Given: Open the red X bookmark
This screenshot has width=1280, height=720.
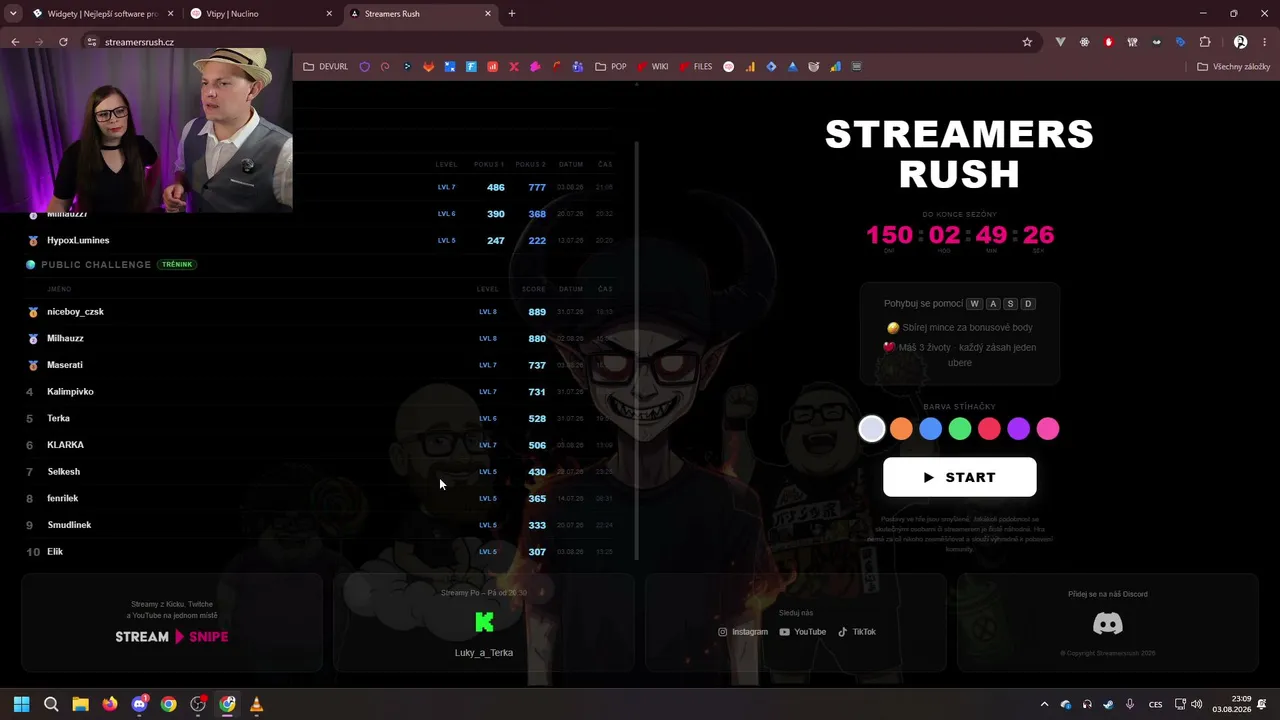Looking at the screenshot, I should click(514, 67).
